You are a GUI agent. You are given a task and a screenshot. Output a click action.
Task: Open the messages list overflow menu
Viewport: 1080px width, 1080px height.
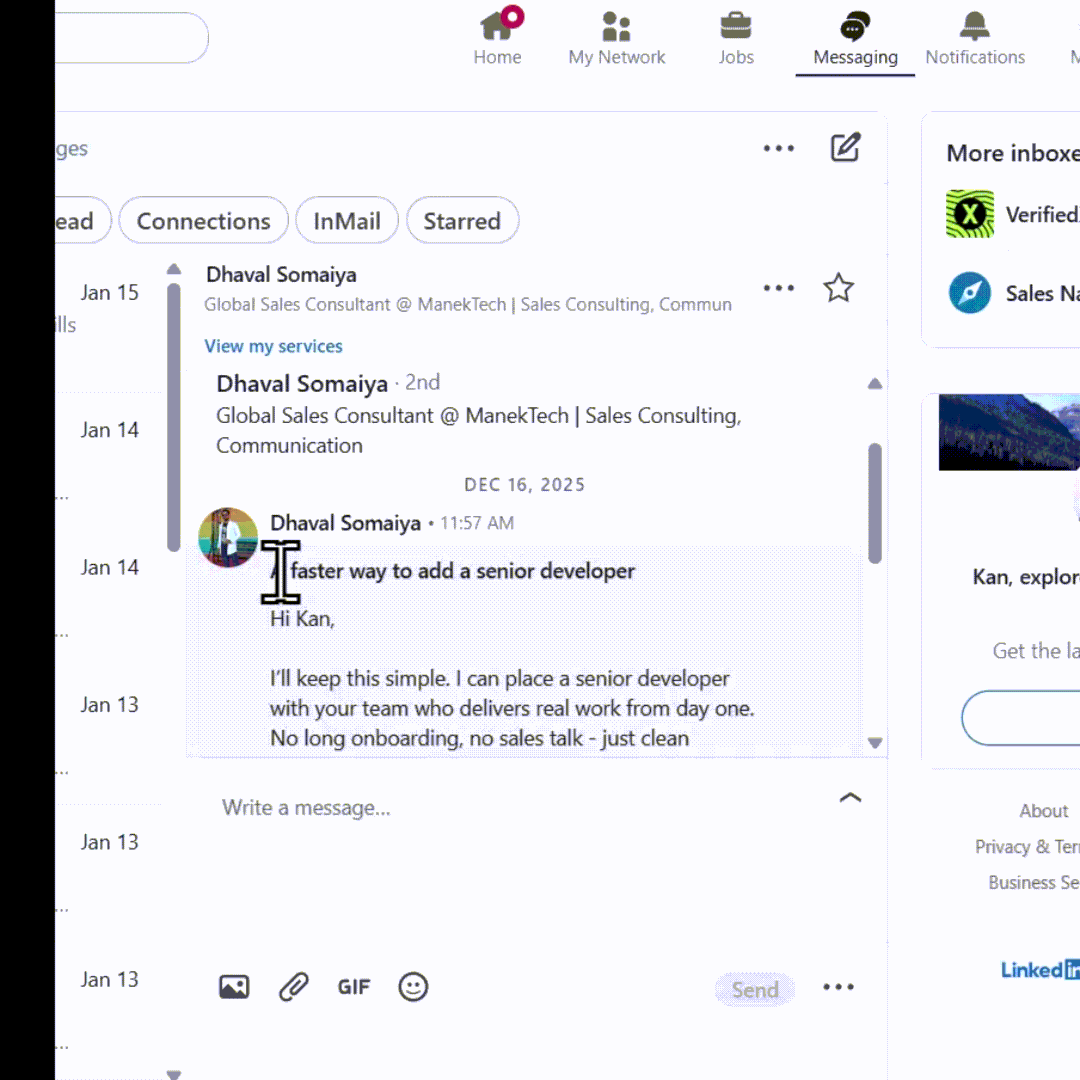pyautogui.click(x=779, y=147)
